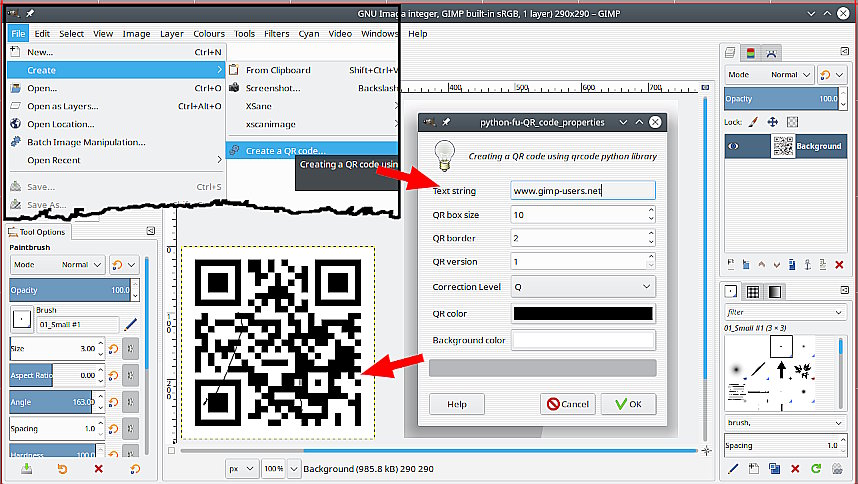The image size is (858, 484).
Task: Anchor the floating layer
Action: pos(808,265)
